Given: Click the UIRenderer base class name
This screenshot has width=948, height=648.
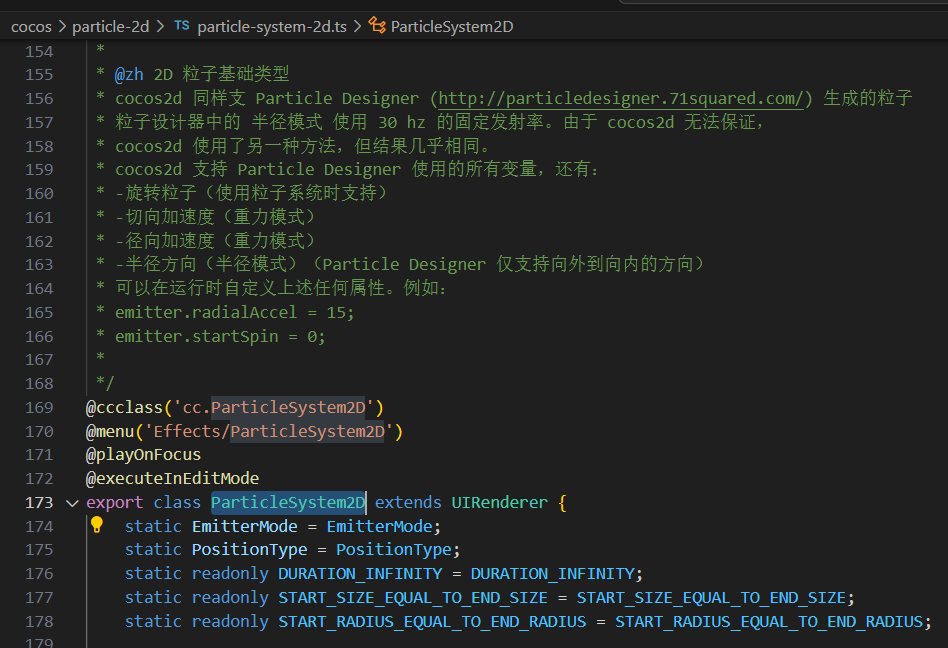Looking at the screenshot, I should (499, 502).
